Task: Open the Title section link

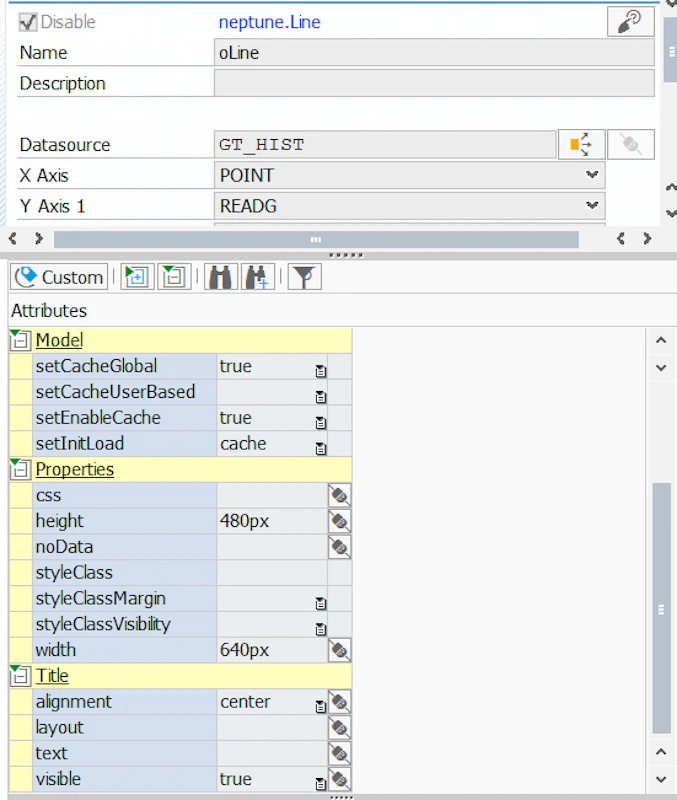Action: (x=52, y=676)
